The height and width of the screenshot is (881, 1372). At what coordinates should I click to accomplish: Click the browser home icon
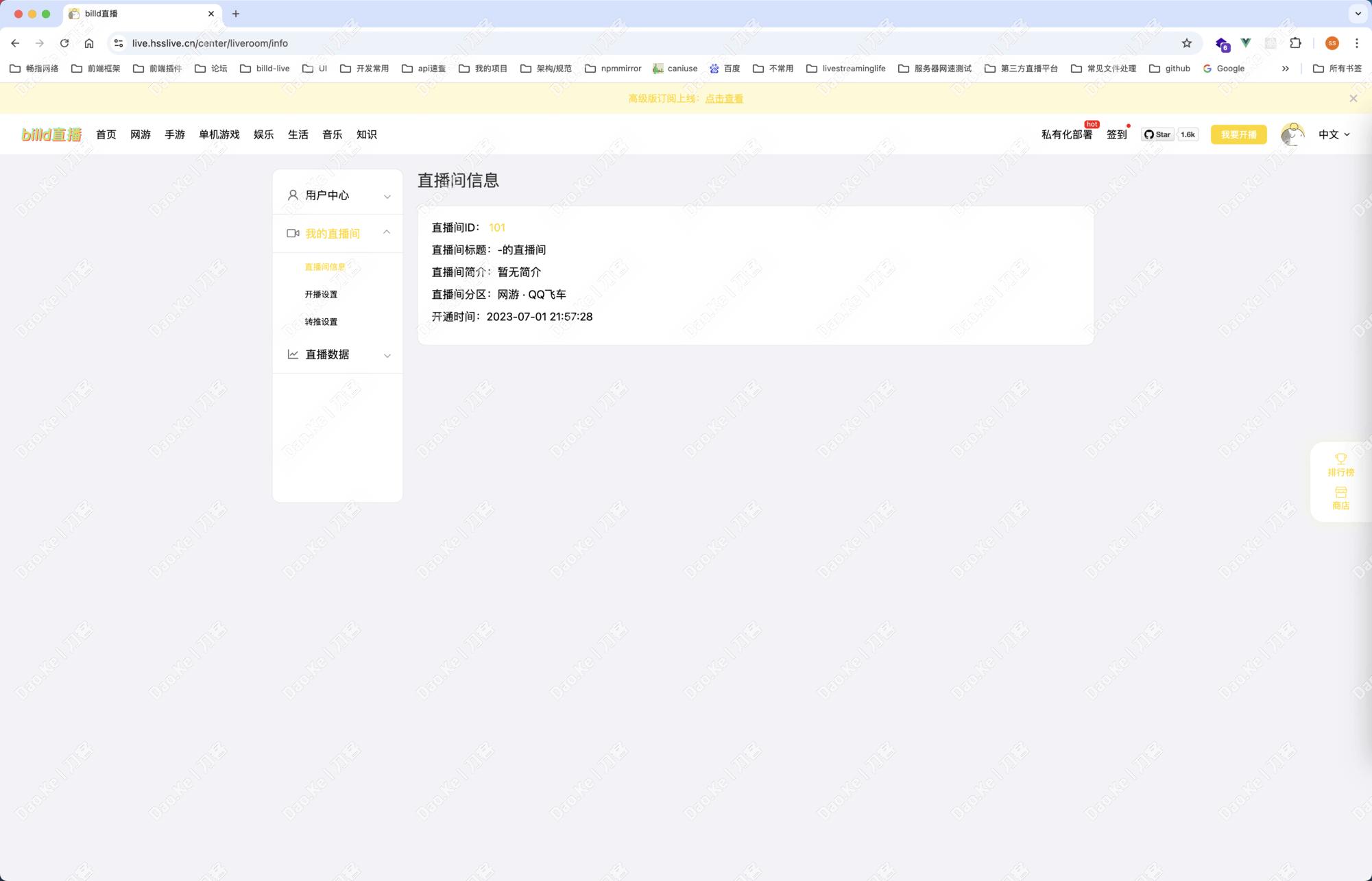(x=89, y=43)
